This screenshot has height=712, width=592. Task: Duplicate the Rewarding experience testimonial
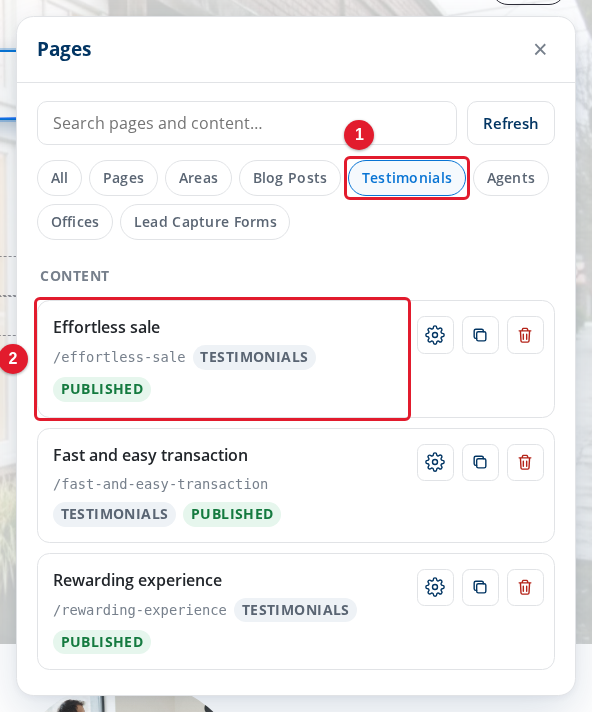pyautogui.click(x=480, y=587)
